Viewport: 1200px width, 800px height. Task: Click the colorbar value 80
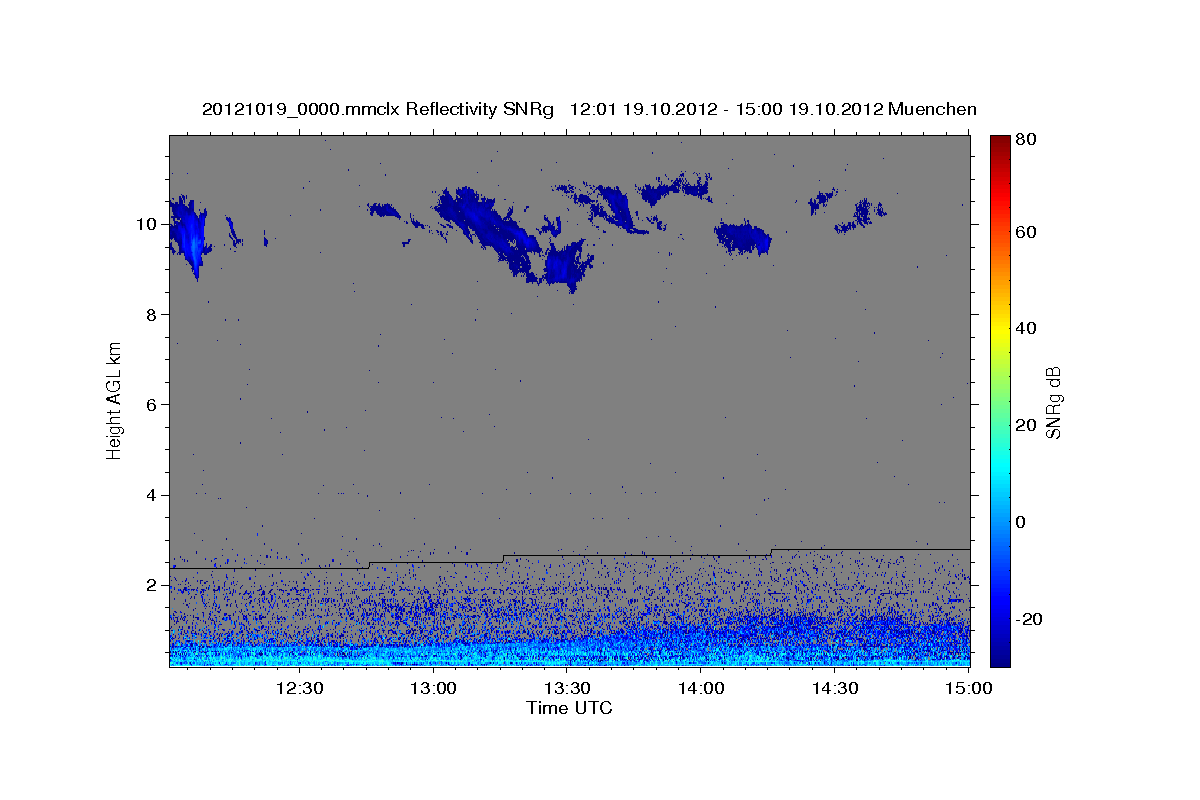1025,139
